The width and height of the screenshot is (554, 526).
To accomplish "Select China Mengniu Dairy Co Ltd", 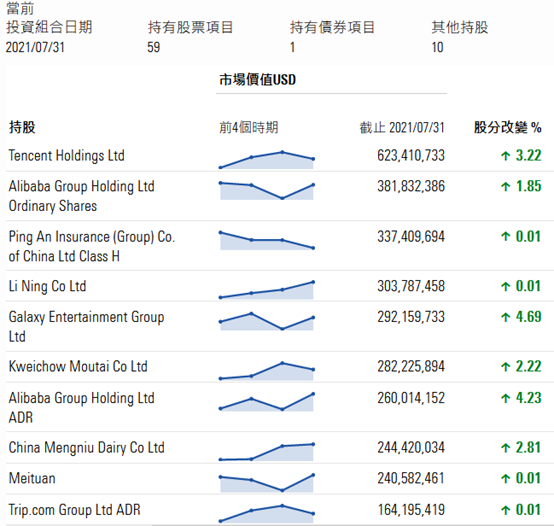I will click(x=87, y=448).
